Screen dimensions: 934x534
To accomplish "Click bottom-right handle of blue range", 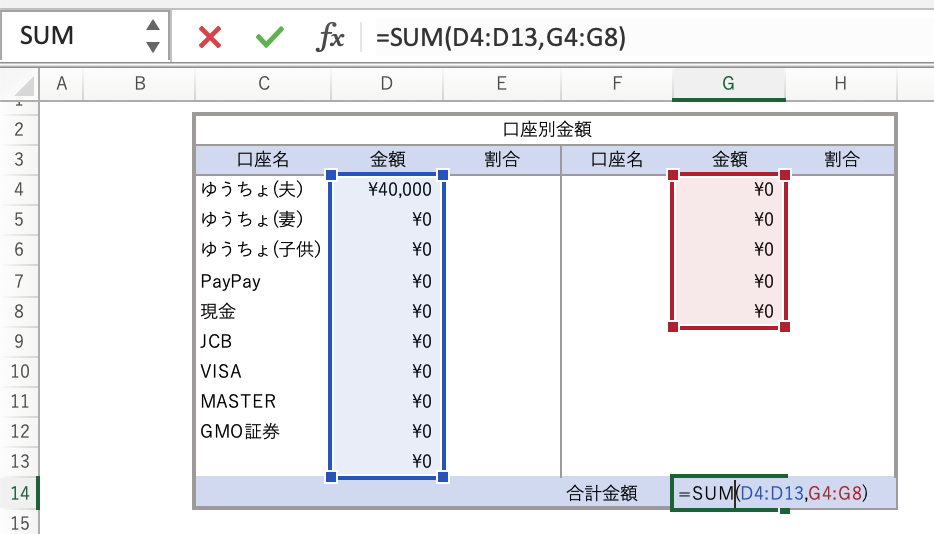I will (443, 476).
